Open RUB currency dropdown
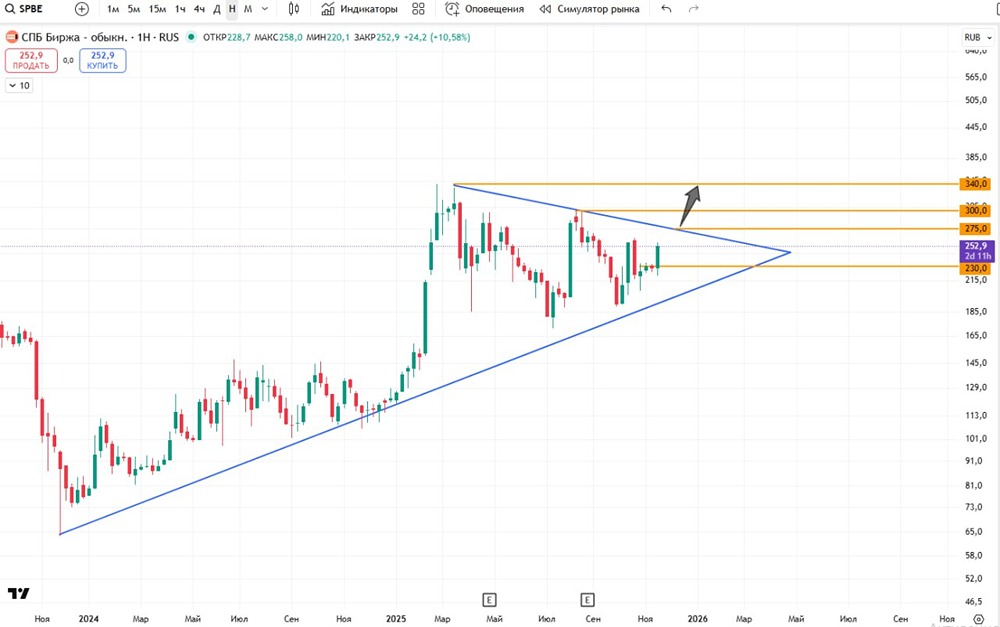1000x627 pixels. [x=978, y=38]
